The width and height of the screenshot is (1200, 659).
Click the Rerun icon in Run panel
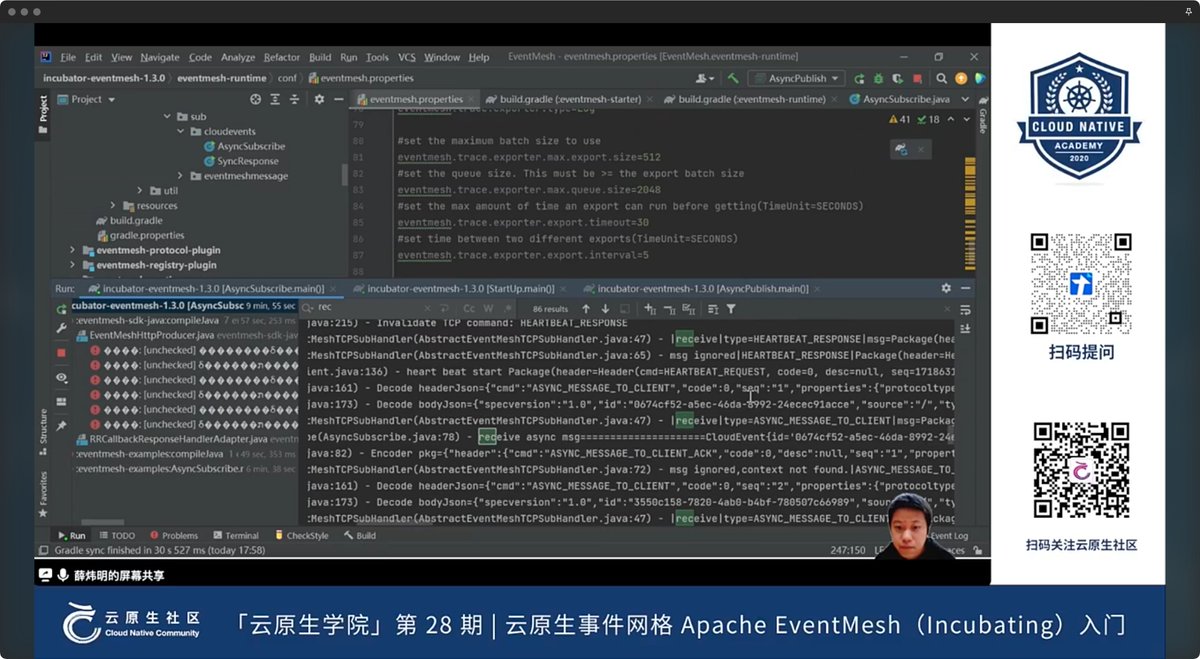(x=61, y=309)
